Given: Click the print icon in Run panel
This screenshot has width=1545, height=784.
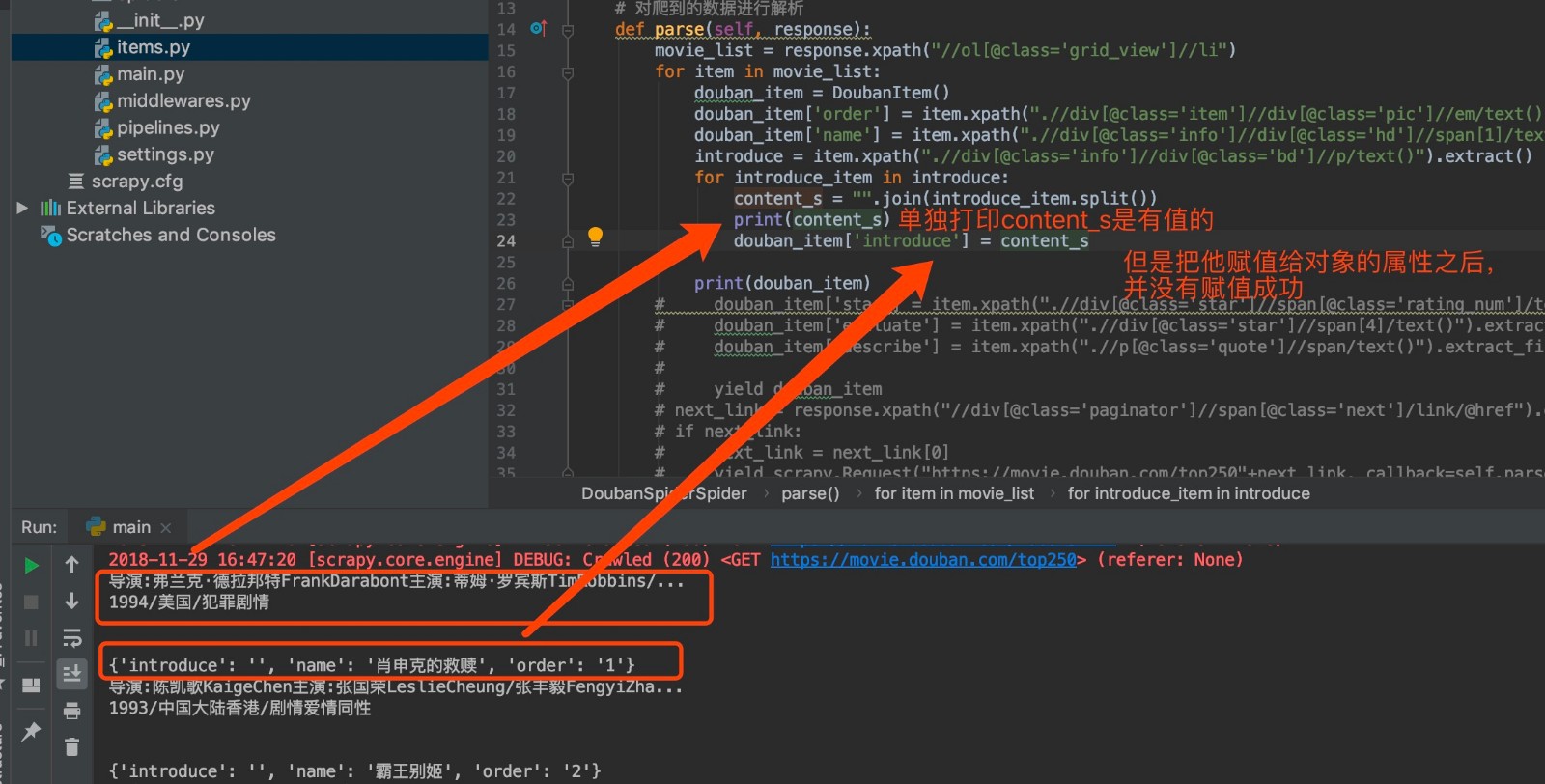Looking at the screenshot, I should [x=71, y=711].
